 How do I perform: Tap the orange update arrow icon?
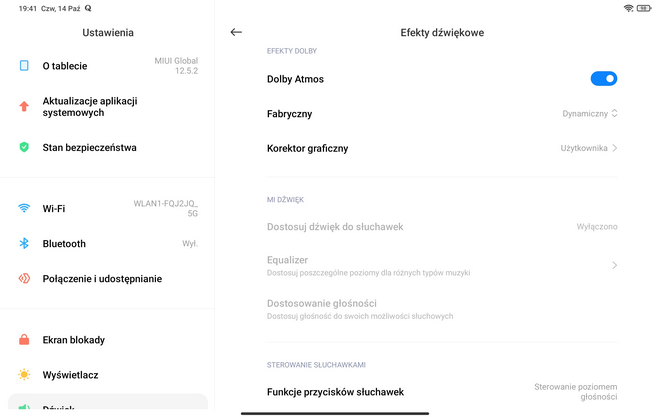tap(24, 106)
